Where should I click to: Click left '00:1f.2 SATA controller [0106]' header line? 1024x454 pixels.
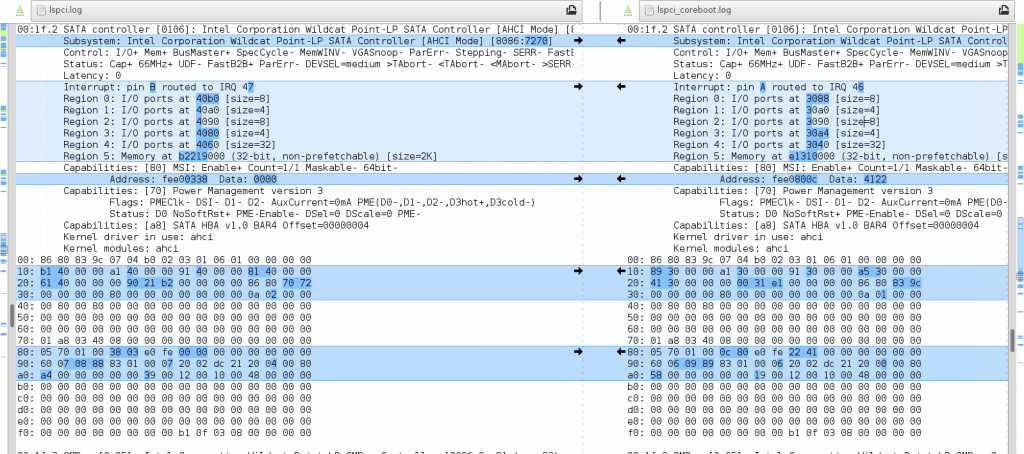point(295,29)
